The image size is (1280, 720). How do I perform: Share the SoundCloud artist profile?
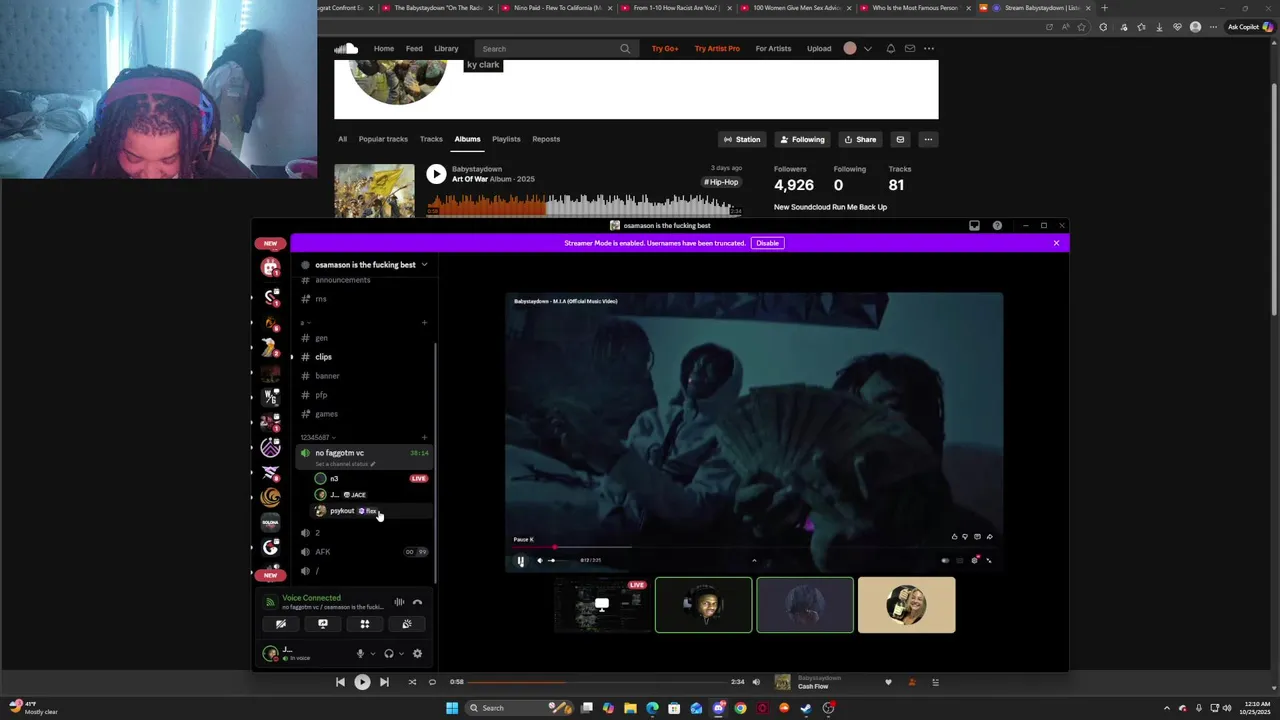pyautogui.click(x=860, y=139)
